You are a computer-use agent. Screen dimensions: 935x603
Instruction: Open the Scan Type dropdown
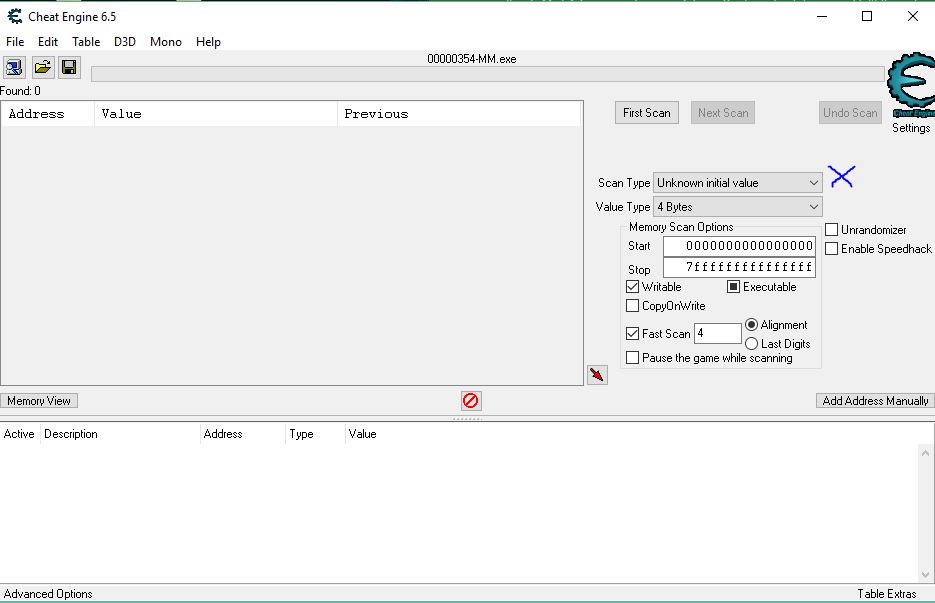(x=737, y=183)
